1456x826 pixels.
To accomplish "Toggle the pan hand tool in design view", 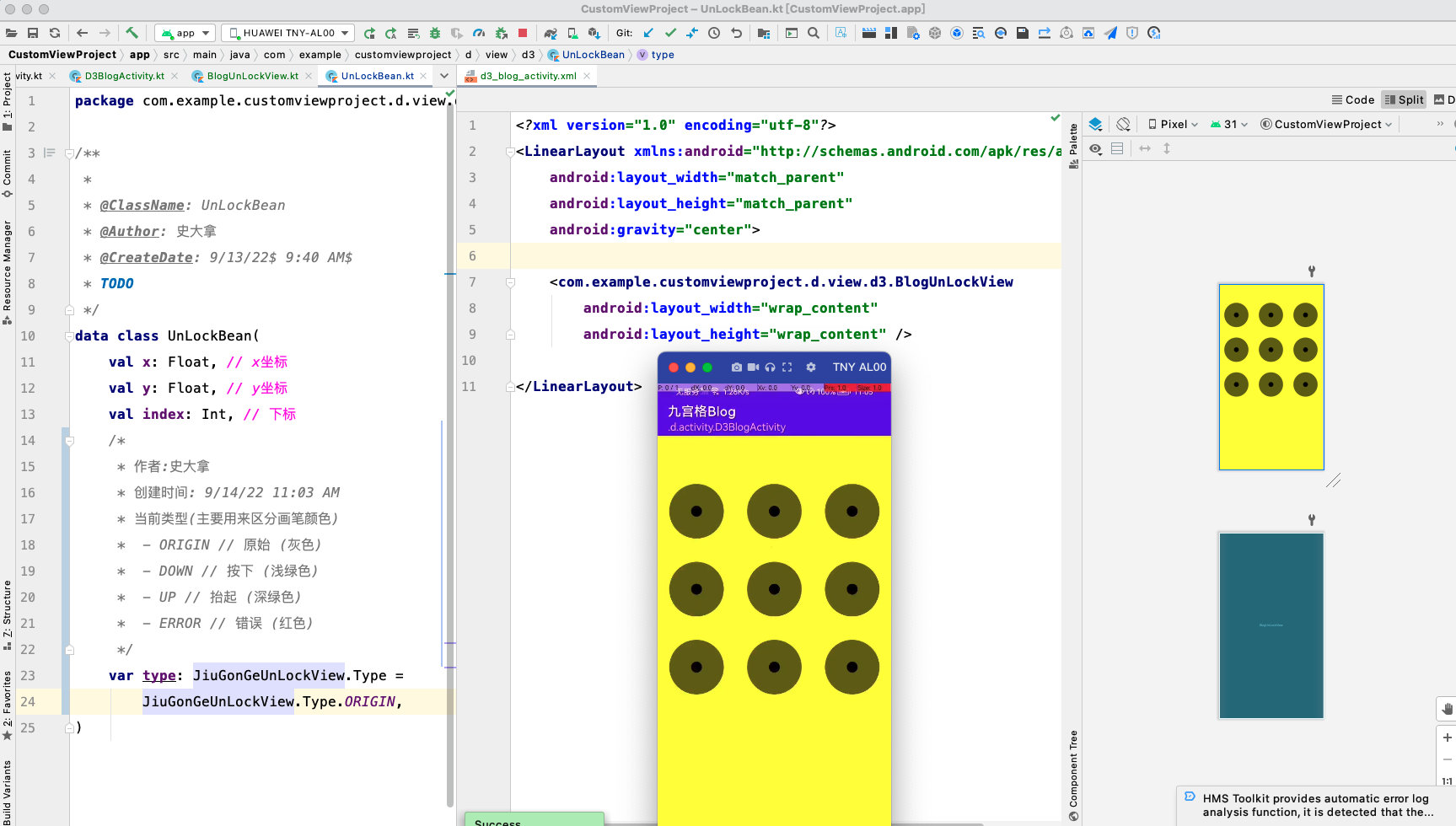I will coord(1447,709).
